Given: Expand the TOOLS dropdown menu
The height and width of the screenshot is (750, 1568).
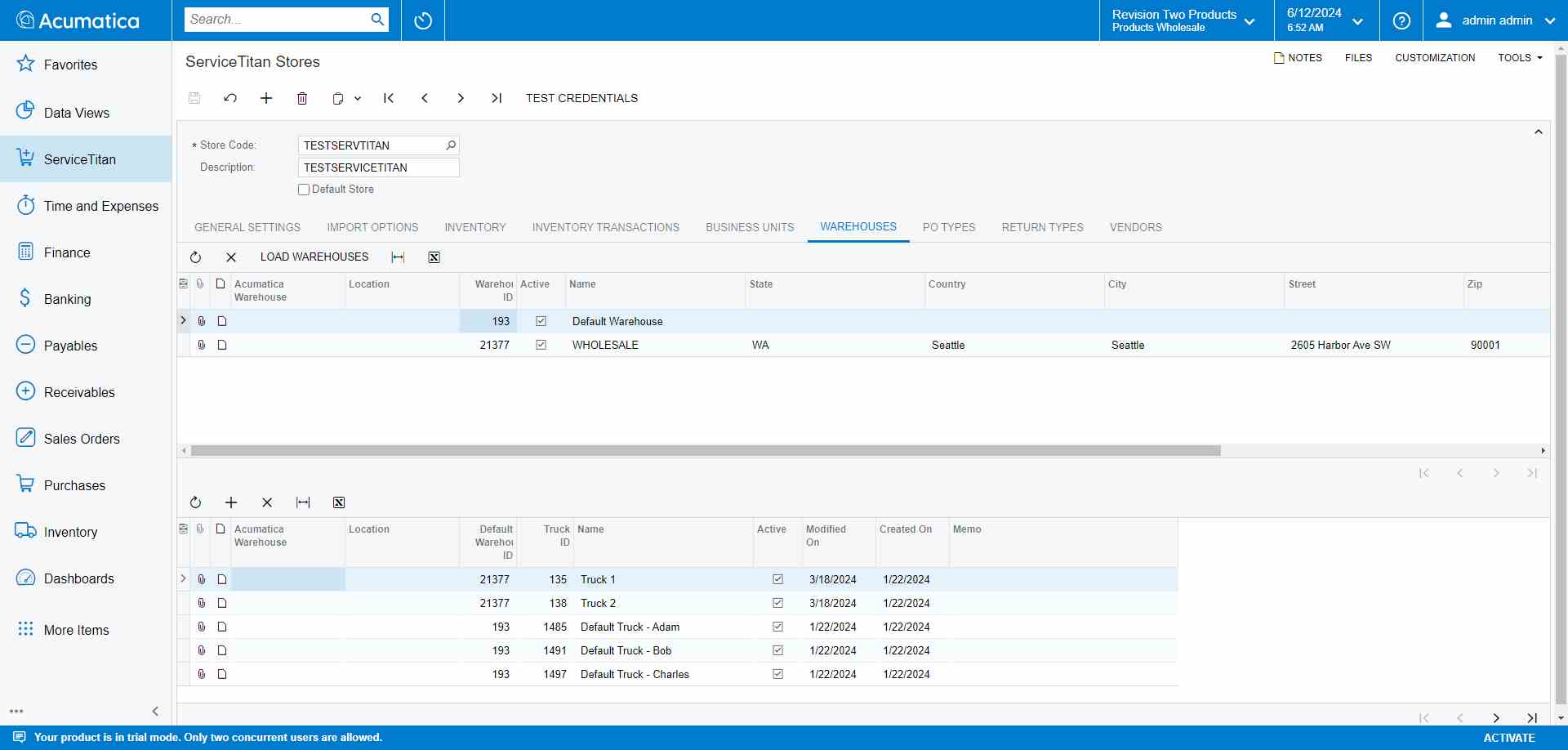Looking at the screenshot, I should [1520, 58].
